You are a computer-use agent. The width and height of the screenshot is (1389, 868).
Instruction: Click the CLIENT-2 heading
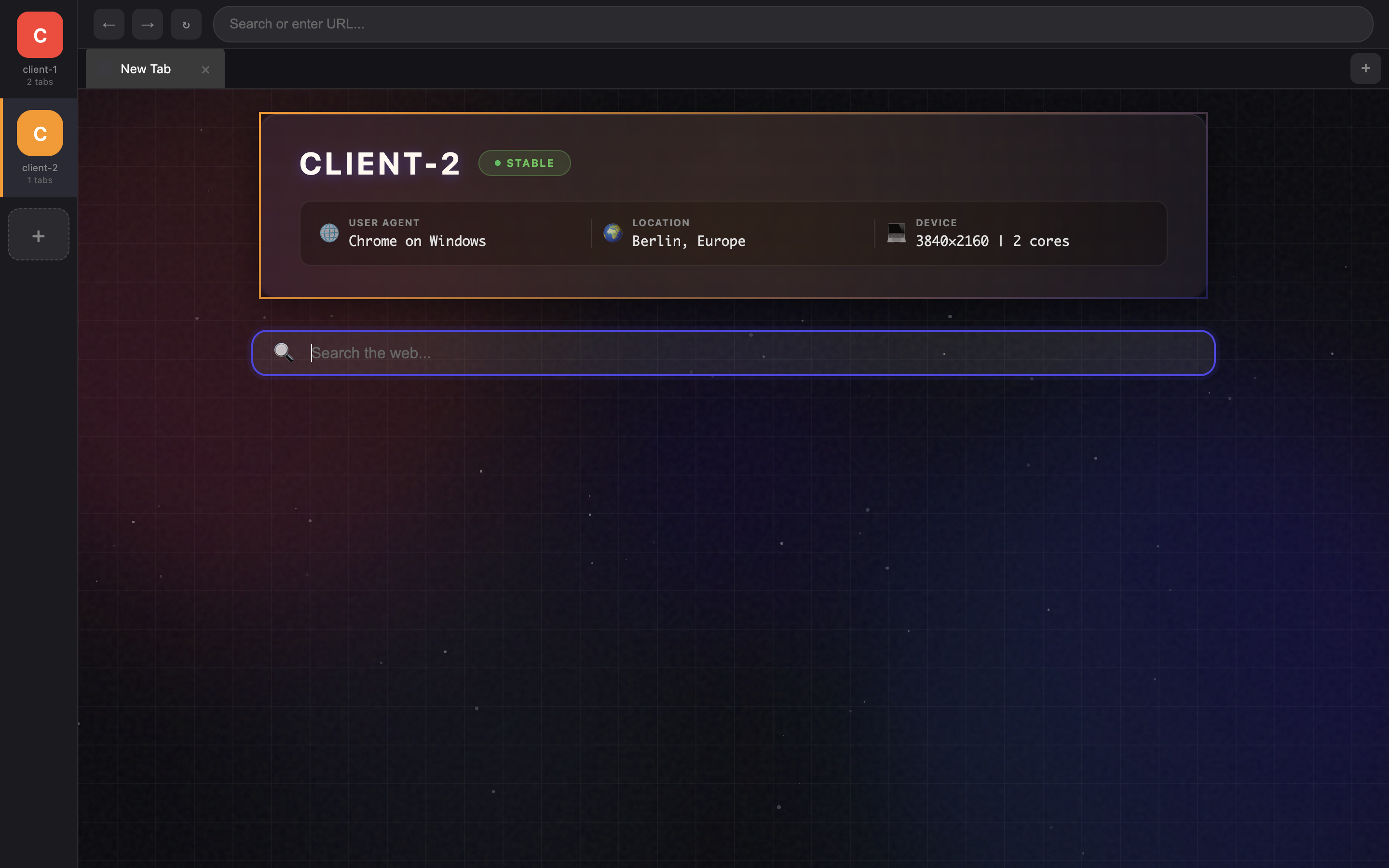380,163
